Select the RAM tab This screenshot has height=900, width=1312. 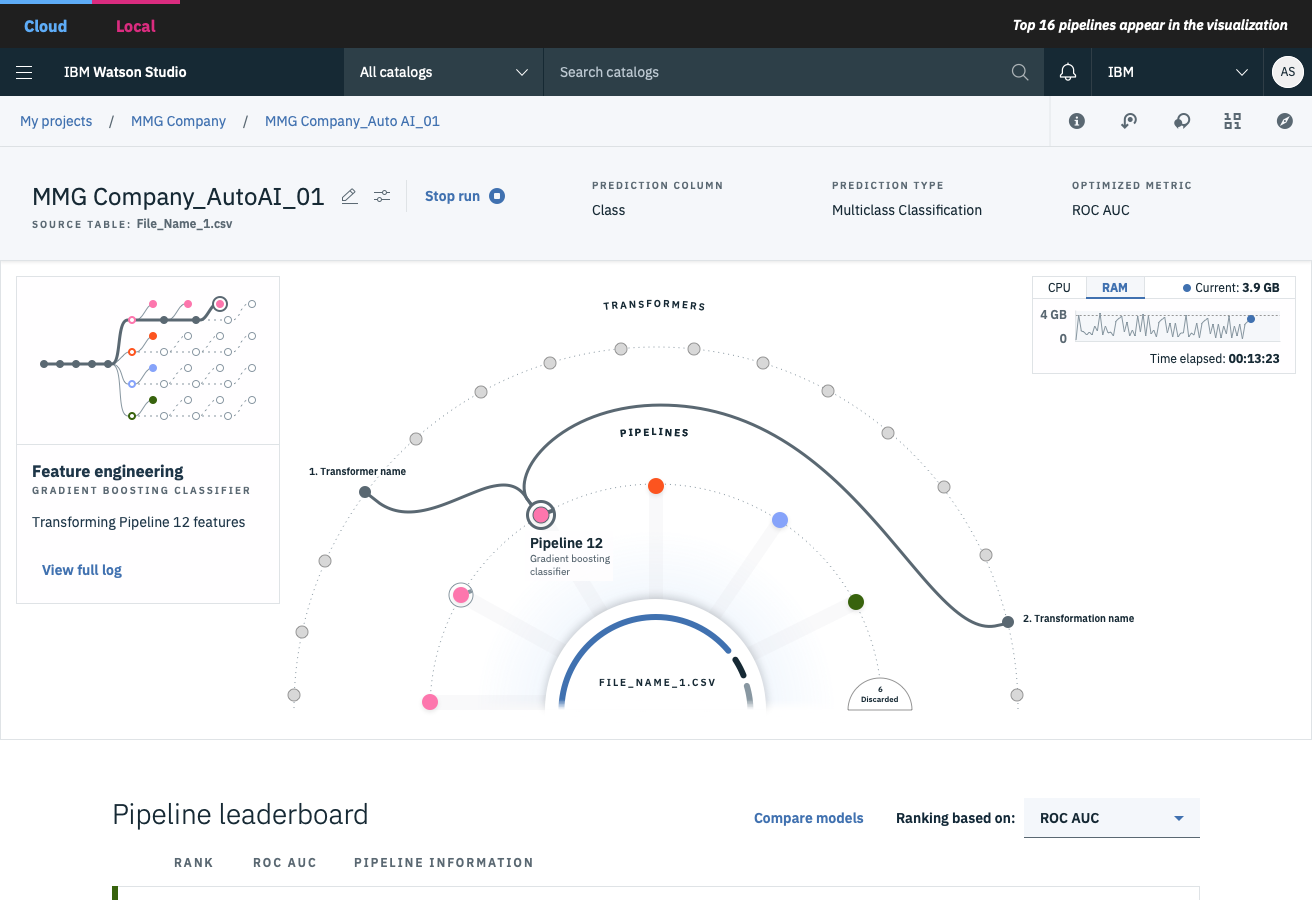click(x=1114, y=288)
